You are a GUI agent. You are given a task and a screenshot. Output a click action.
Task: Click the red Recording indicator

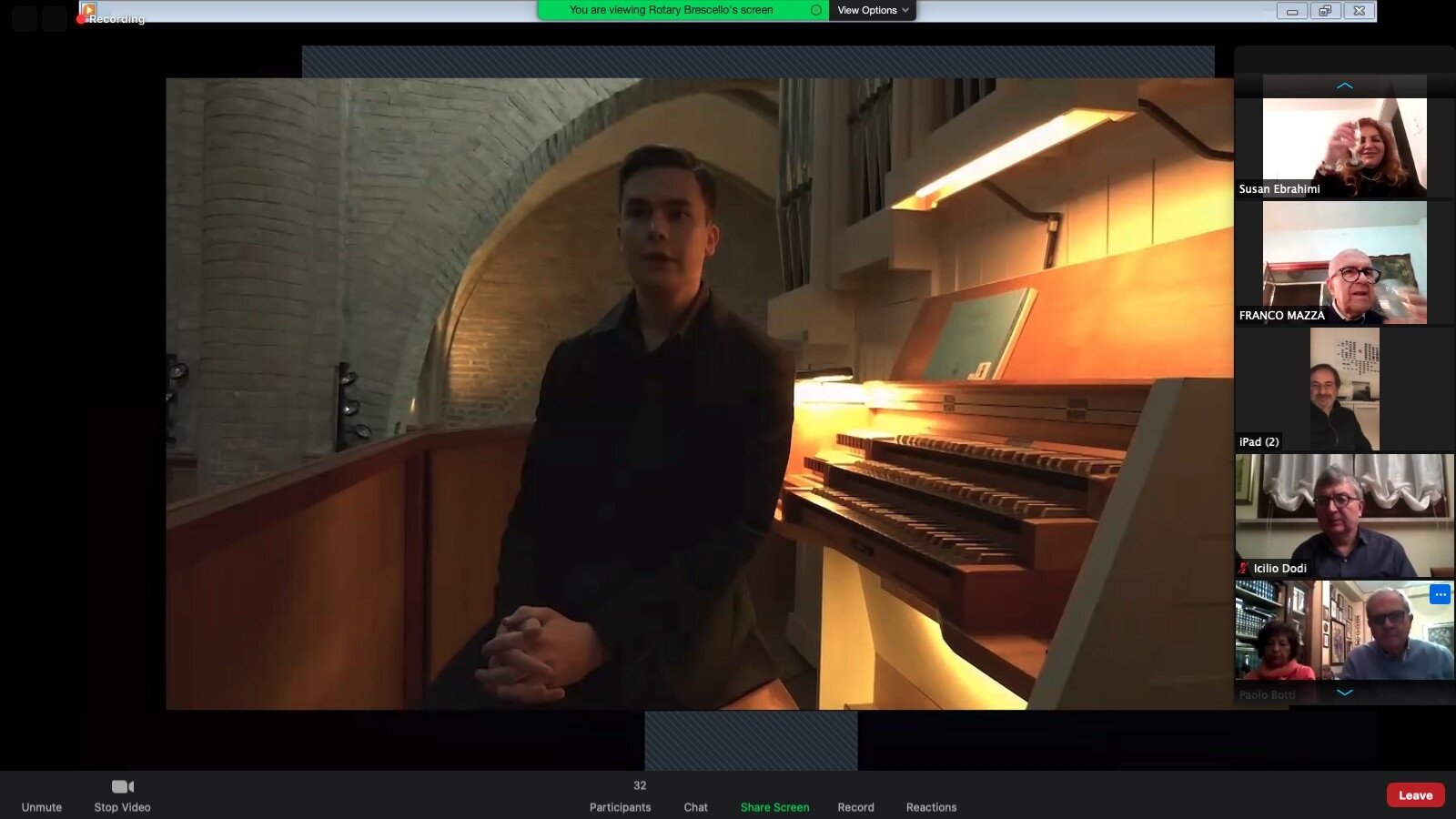click(x=112, y=18)
